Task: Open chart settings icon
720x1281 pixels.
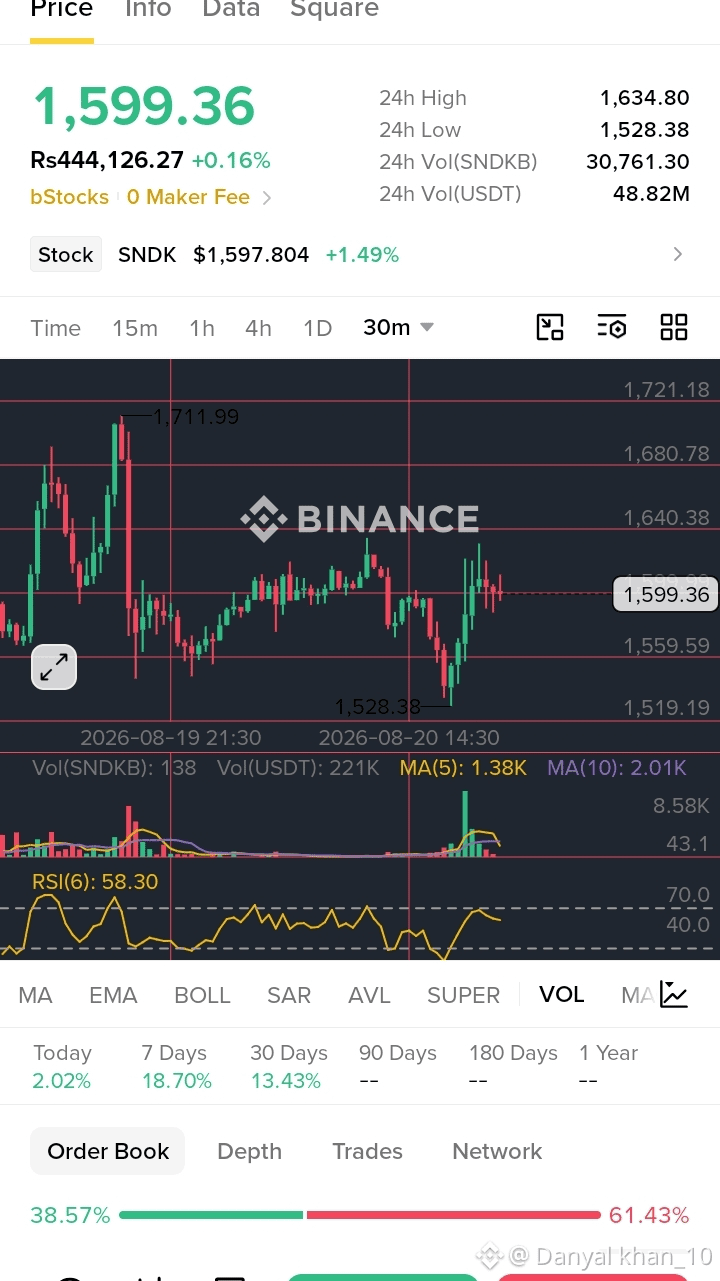Action: click(611, 327)
